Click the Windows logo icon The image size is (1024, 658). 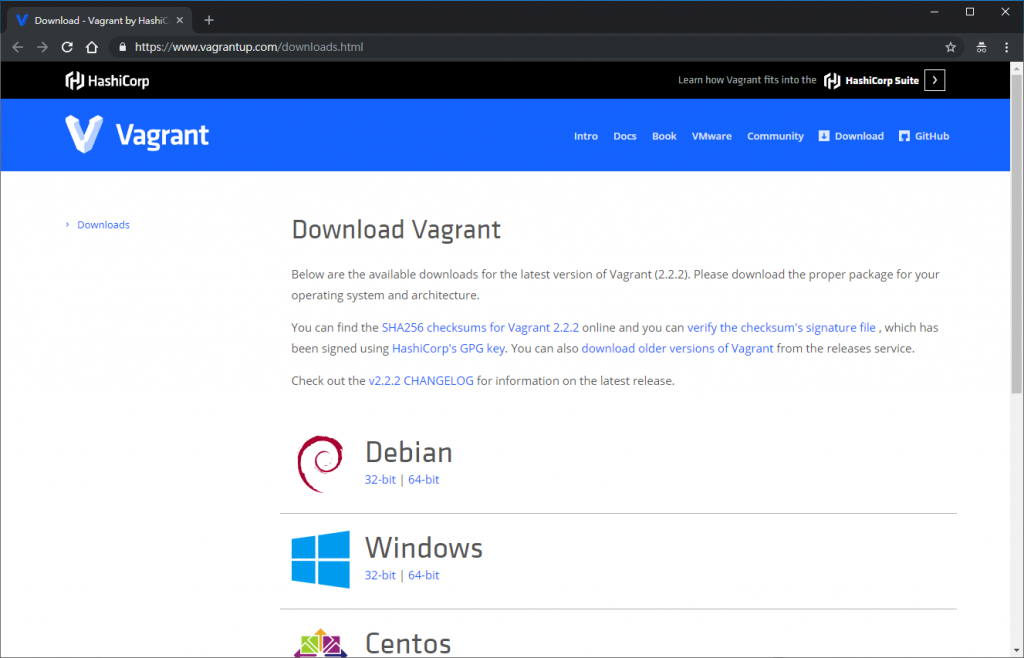pos(321,559)
